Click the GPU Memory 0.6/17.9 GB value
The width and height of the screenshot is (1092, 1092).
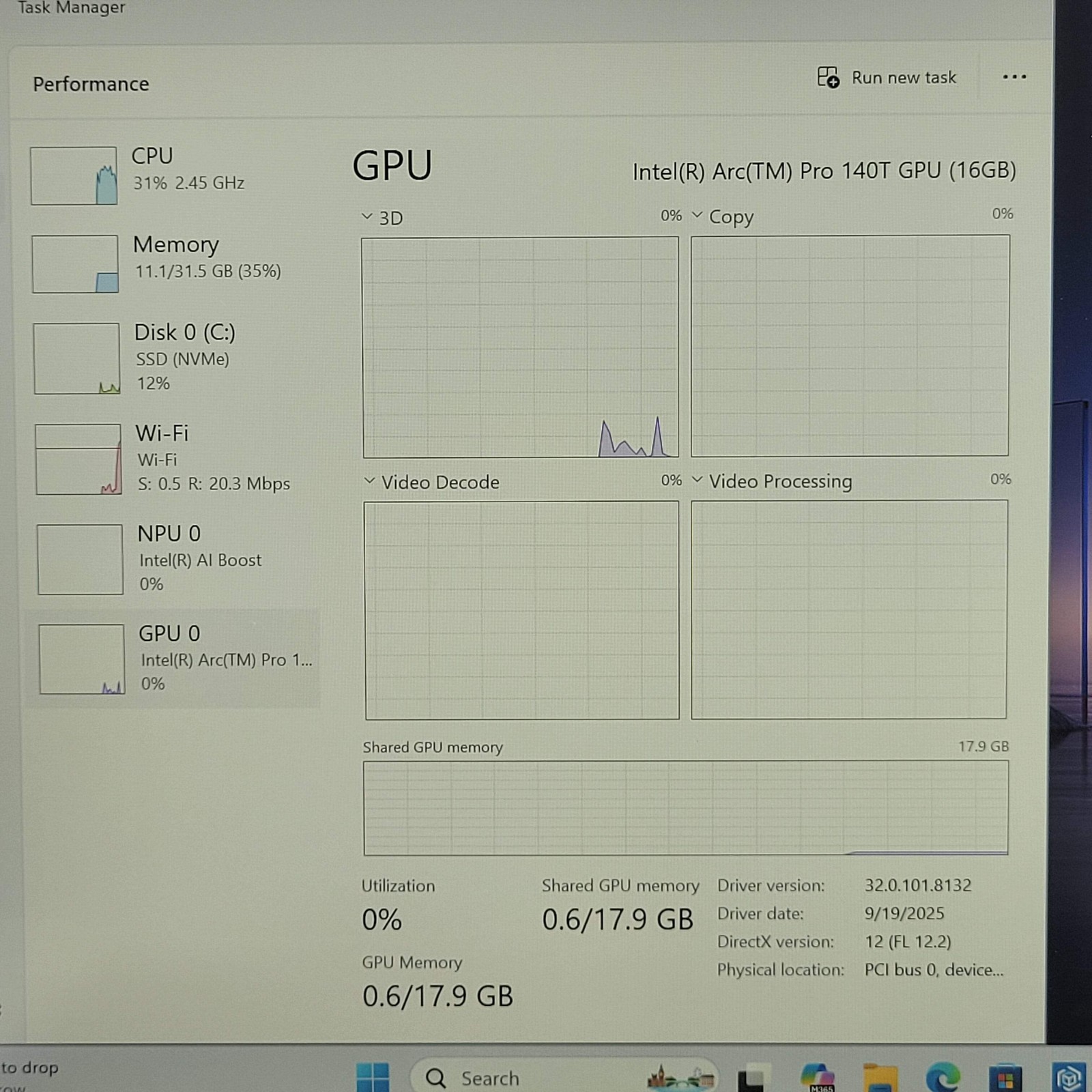437,996
